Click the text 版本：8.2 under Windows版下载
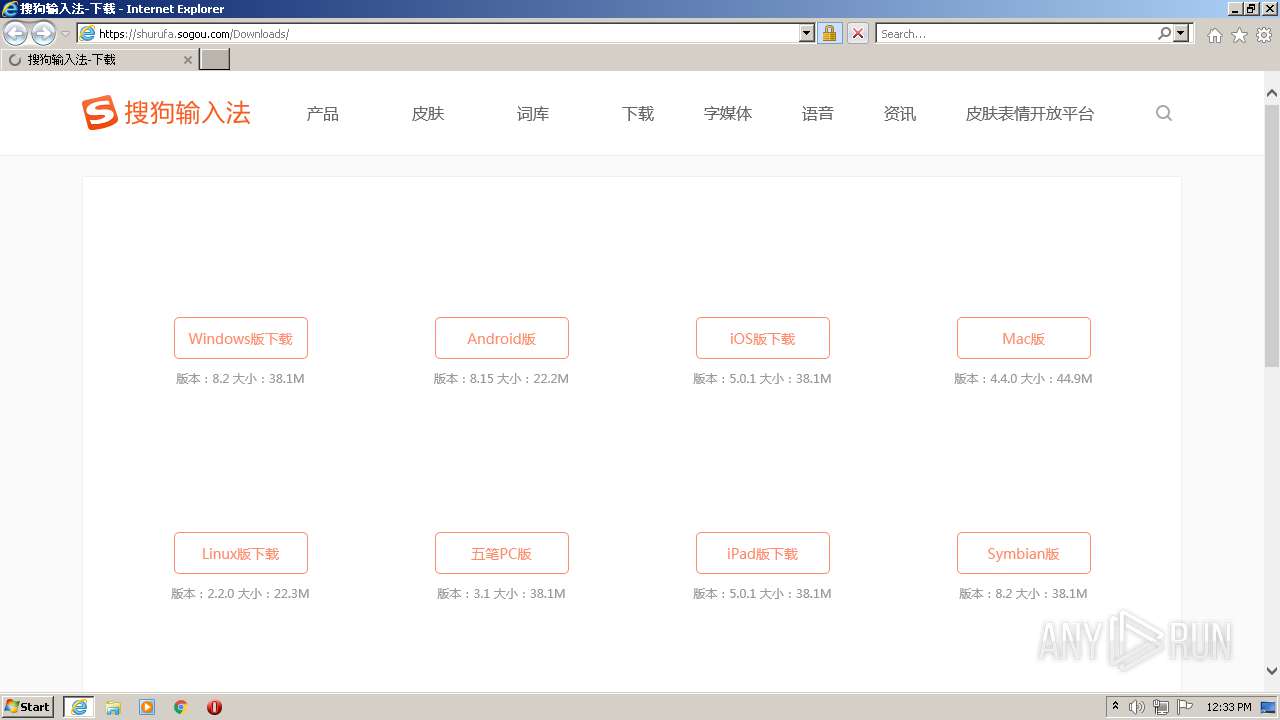The image size is (1280, 720). click(203, 379)
